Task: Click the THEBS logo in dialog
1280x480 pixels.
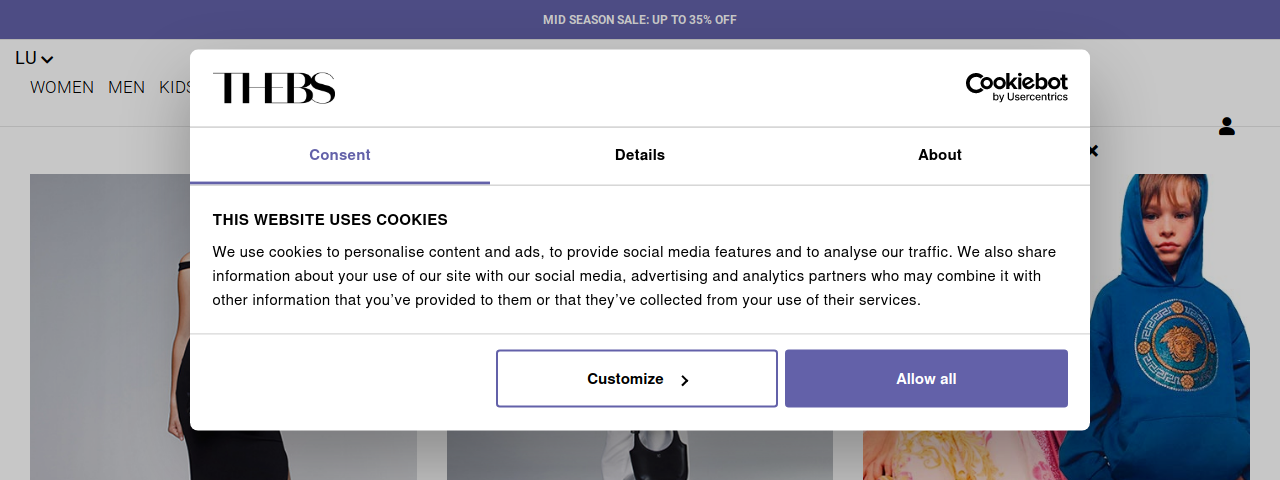Action: click(x=274, y=88)
